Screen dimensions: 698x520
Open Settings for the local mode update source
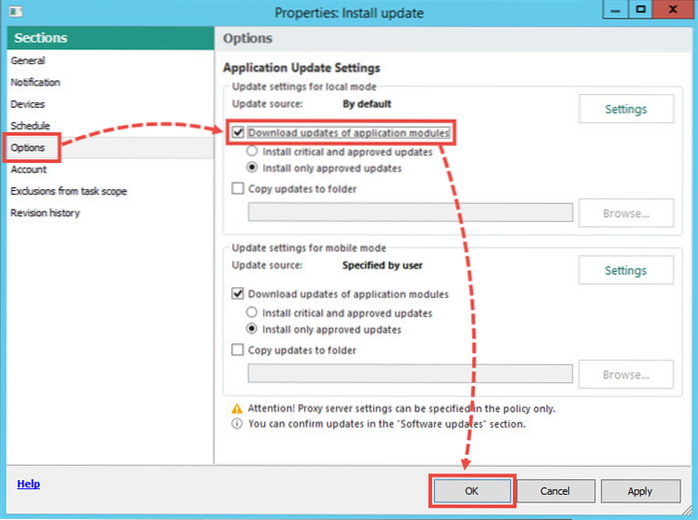click(x=625, y=109)
